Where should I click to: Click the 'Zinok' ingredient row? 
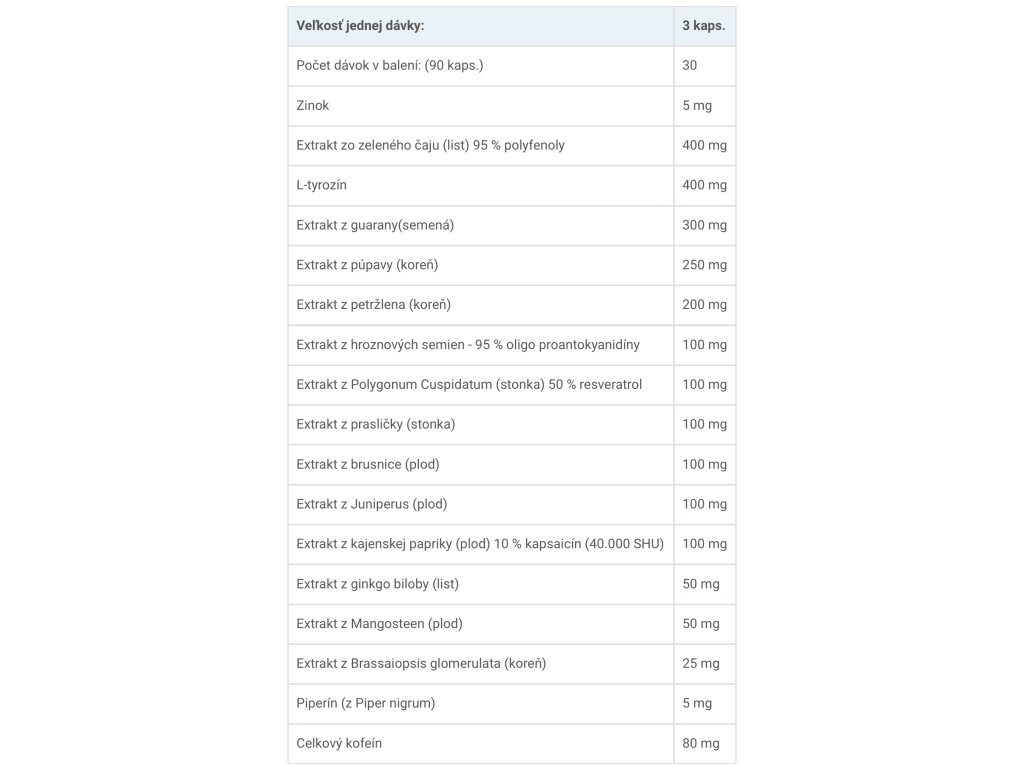(313, 105)
